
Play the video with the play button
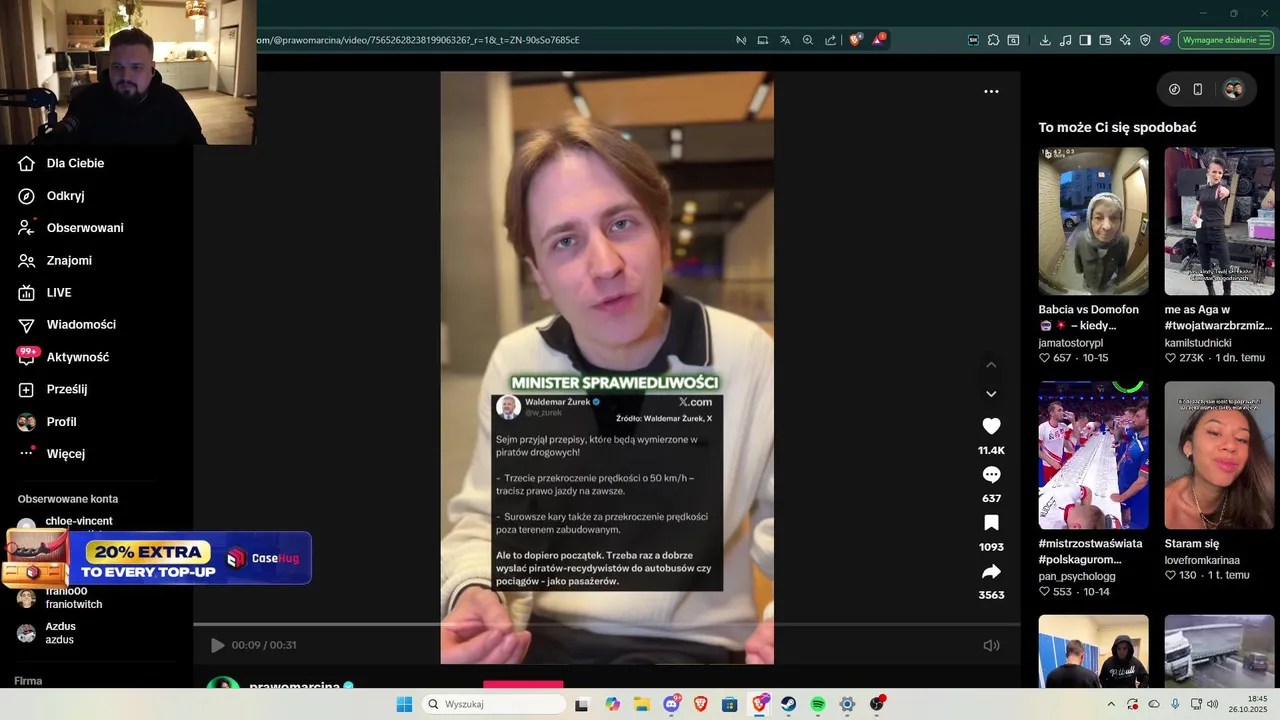click(x=217, y=645)
